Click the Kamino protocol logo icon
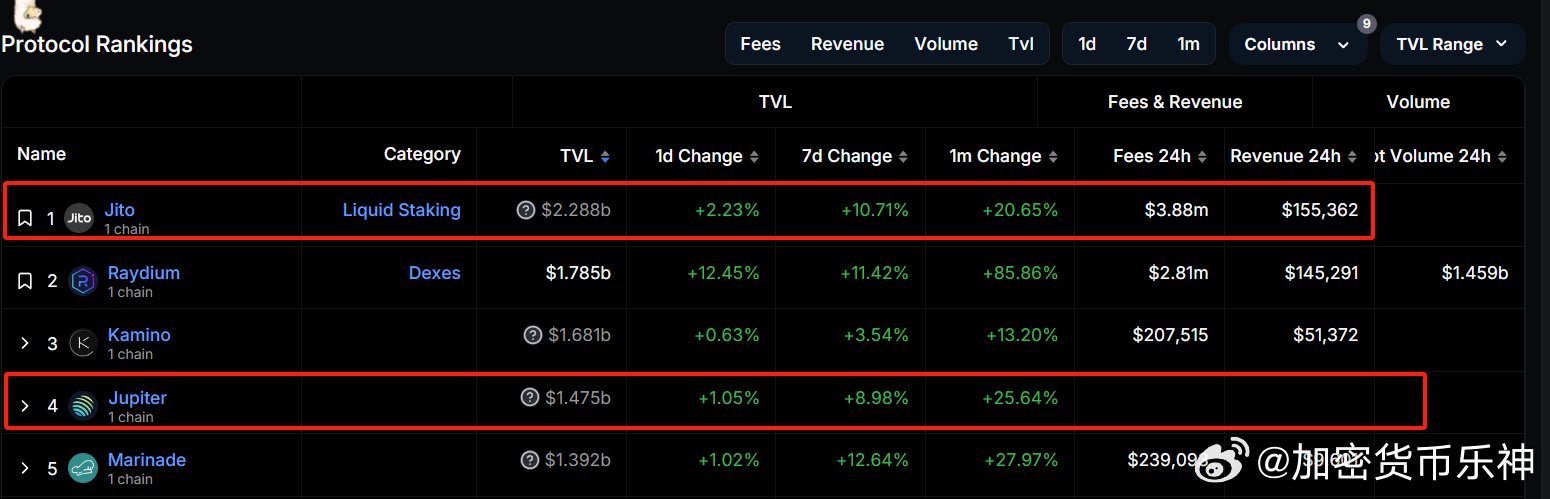 pyautogui.click(x=82, y=344)
